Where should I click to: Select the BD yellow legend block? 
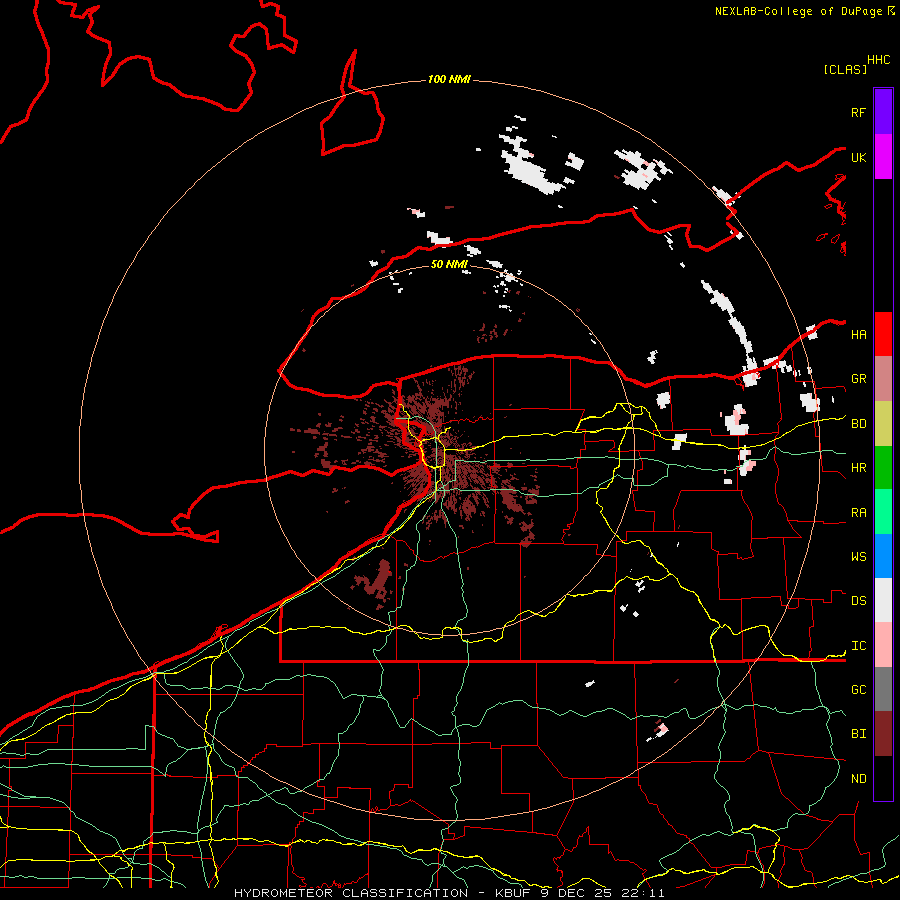[x=883, y=424]
